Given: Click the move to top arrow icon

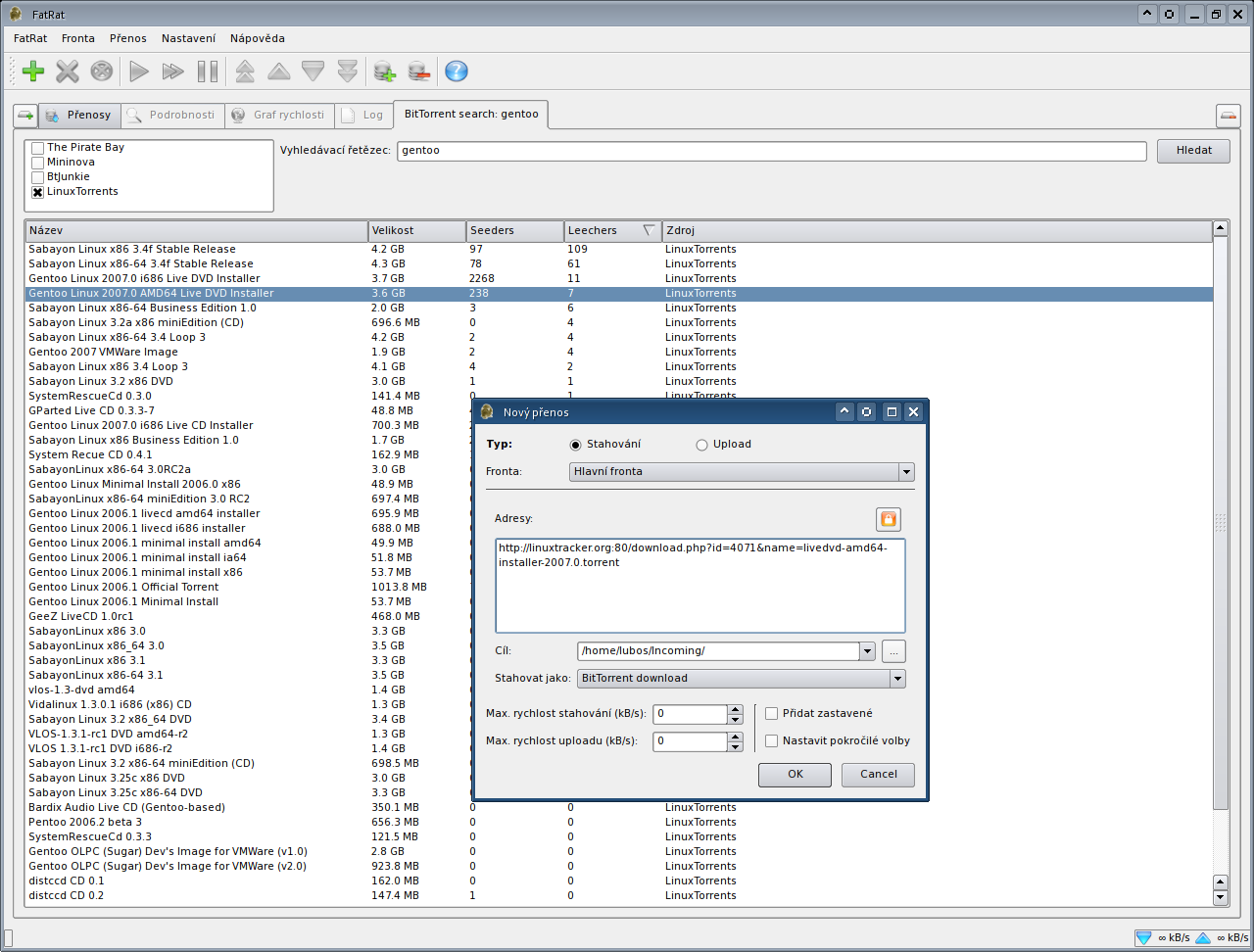Looking at the screenshot, I should coord(245,71).
